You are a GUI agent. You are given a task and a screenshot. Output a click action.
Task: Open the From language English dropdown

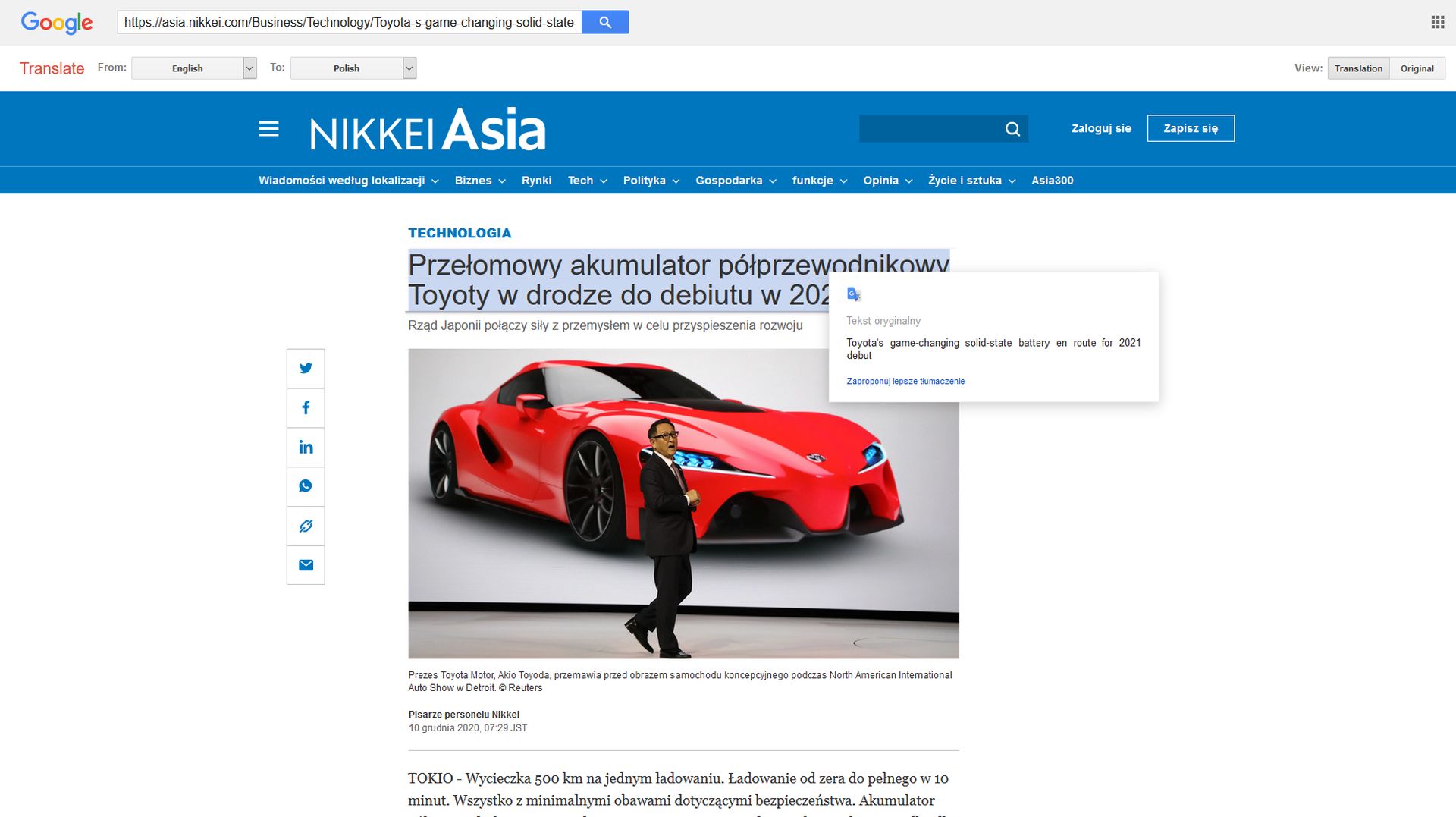click(x=194, y=68)
